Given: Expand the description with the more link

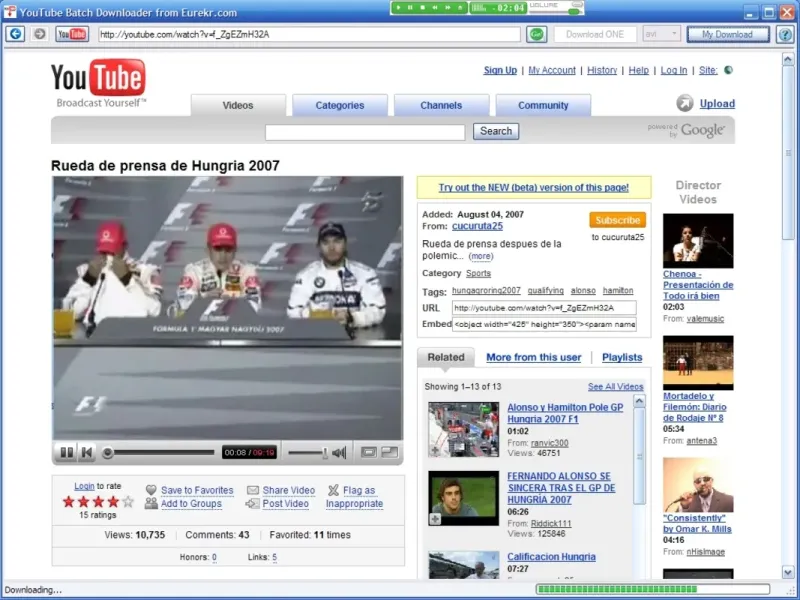Looking at the screenshot, I should (481, 256).
